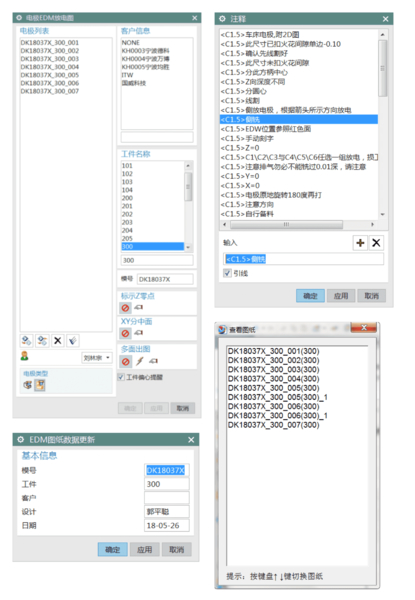Image resolution: width=415 pixels, height=600 pixels.
Task: Click the gear icon in the 电极EDM放电图 title bar
Action: coord(19,18)
